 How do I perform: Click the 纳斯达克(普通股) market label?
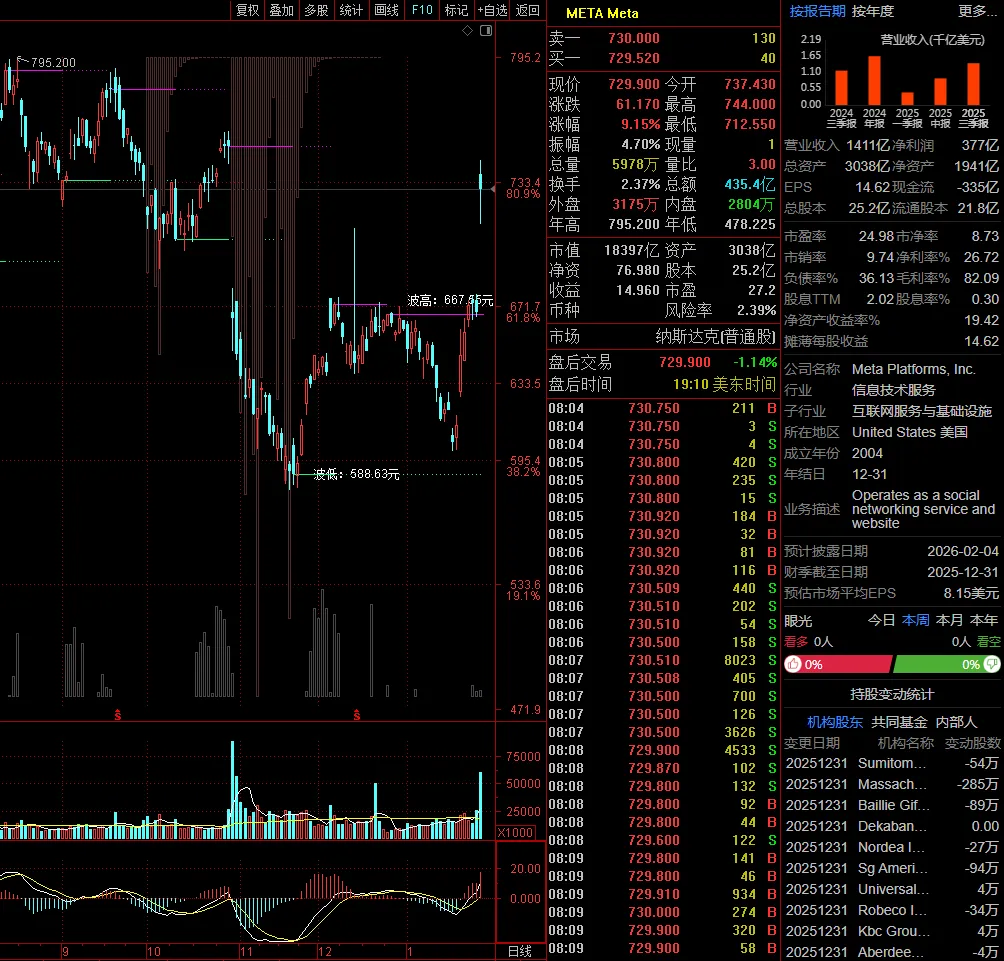[715, 337]
